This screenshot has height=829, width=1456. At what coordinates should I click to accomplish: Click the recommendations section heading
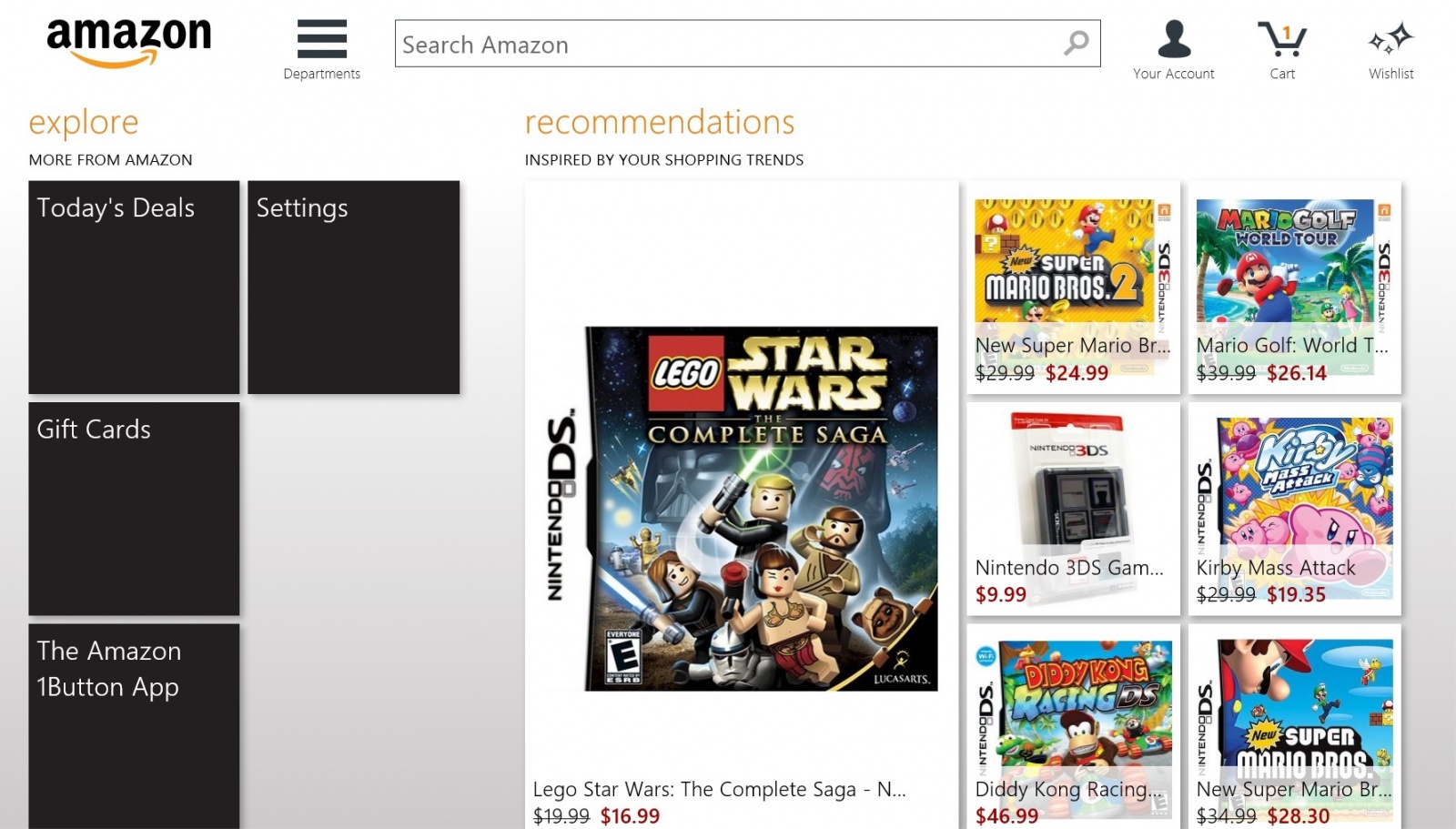pos(660,123)
